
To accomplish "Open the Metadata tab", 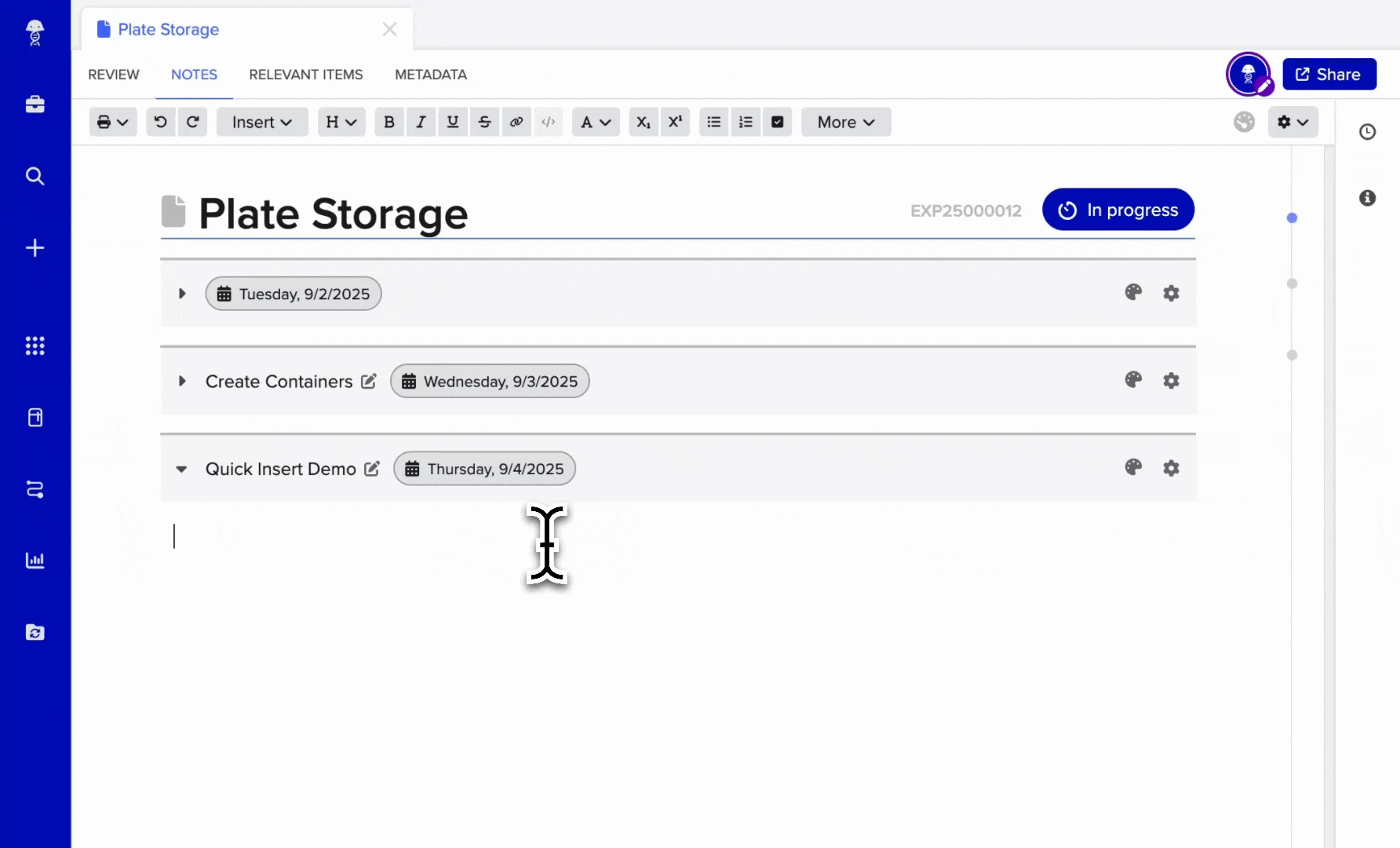I will tap(430, 75).
